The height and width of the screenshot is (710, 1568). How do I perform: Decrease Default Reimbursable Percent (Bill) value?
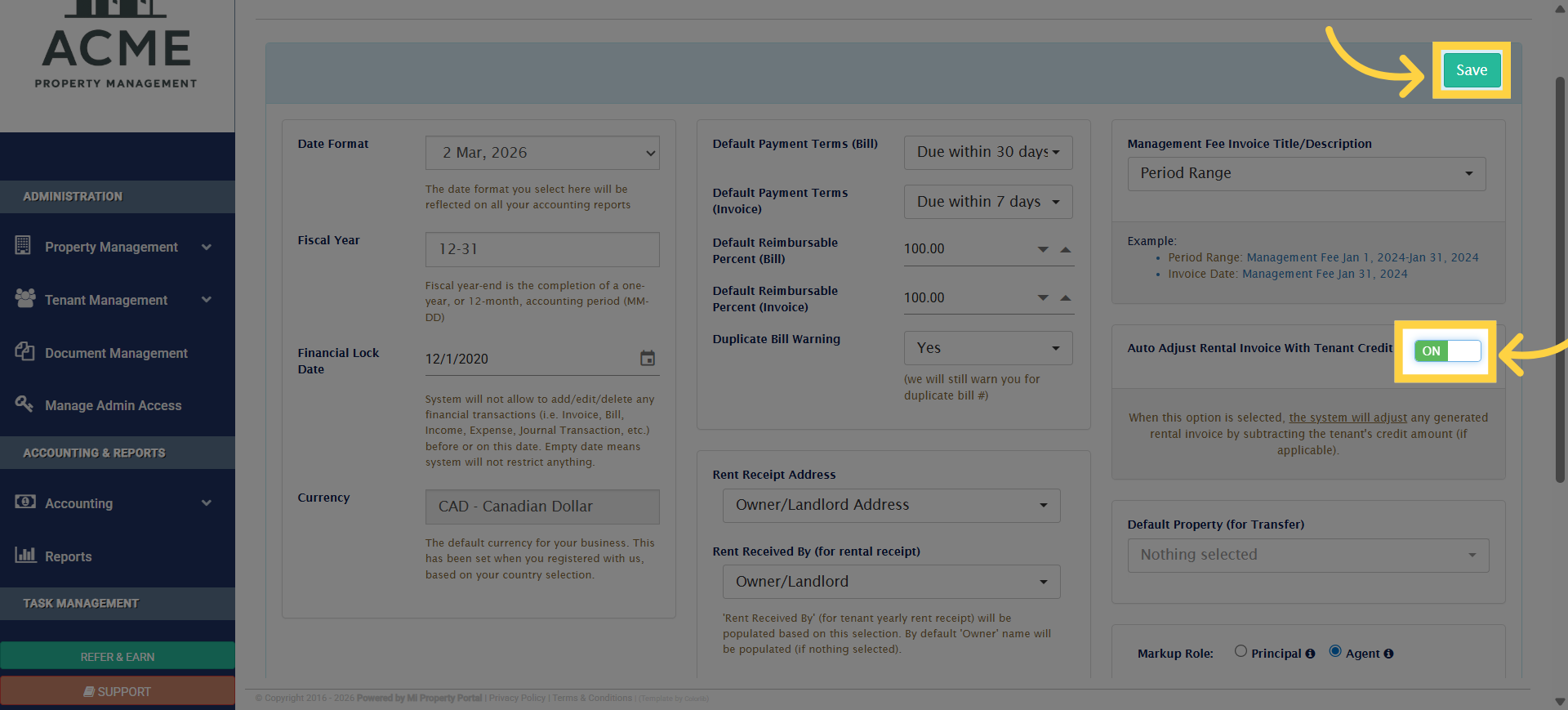(x=1043, y=249)
